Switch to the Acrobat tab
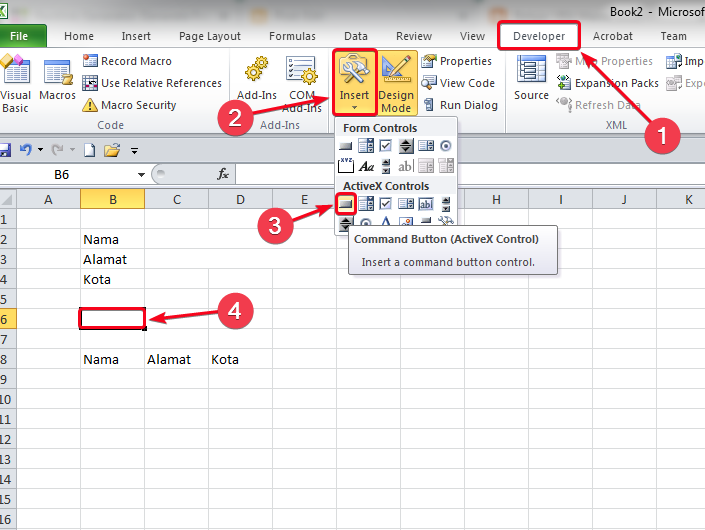This screenshot has height=530, width=705. [x=612, y=36]
